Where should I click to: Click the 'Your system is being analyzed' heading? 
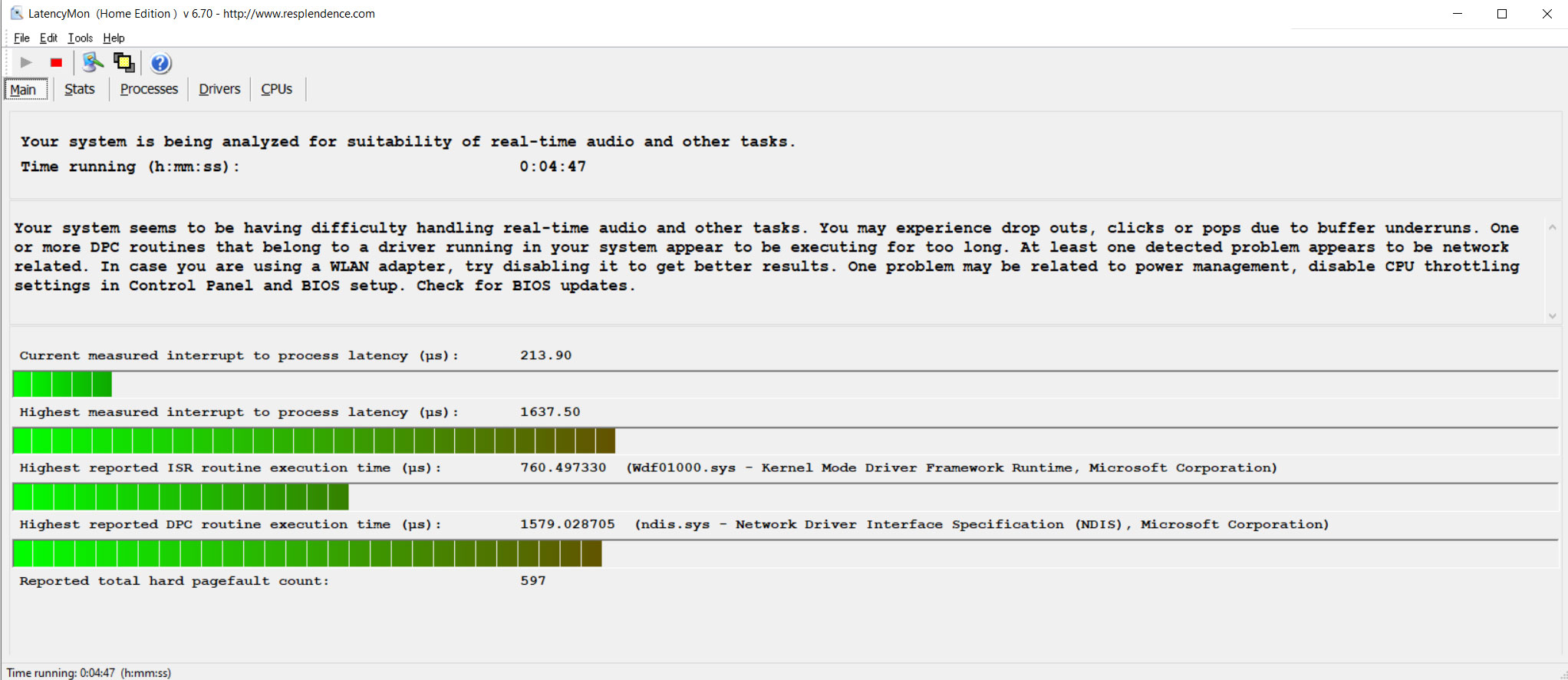pyautogui.click(x=408, y=142)
